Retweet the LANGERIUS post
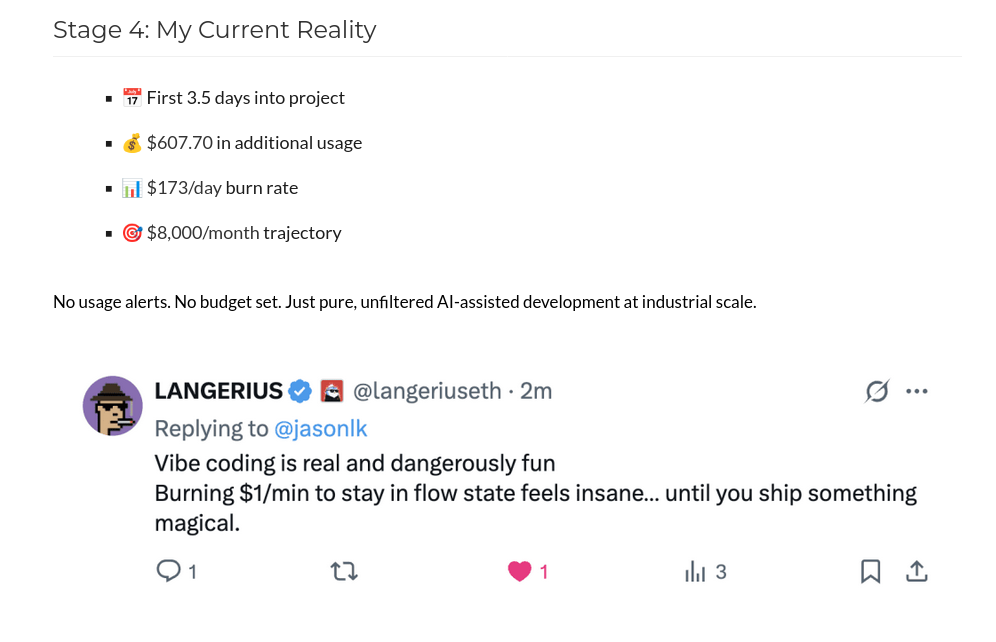The height and width of the screenshot is (642, 996). coord(344,572)
